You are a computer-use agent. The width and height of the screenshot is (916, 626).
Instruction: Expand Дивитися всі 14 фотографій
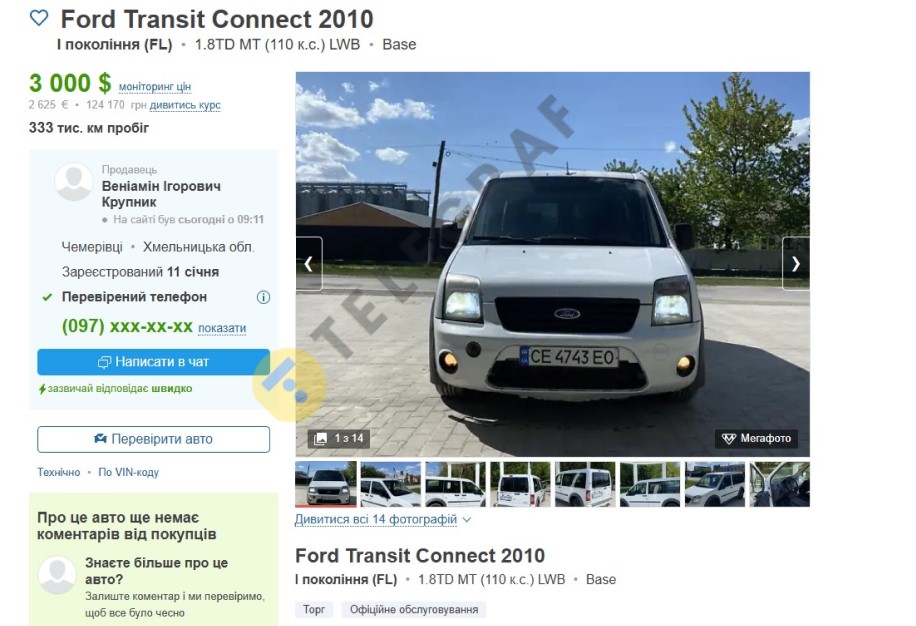[383, 519]
